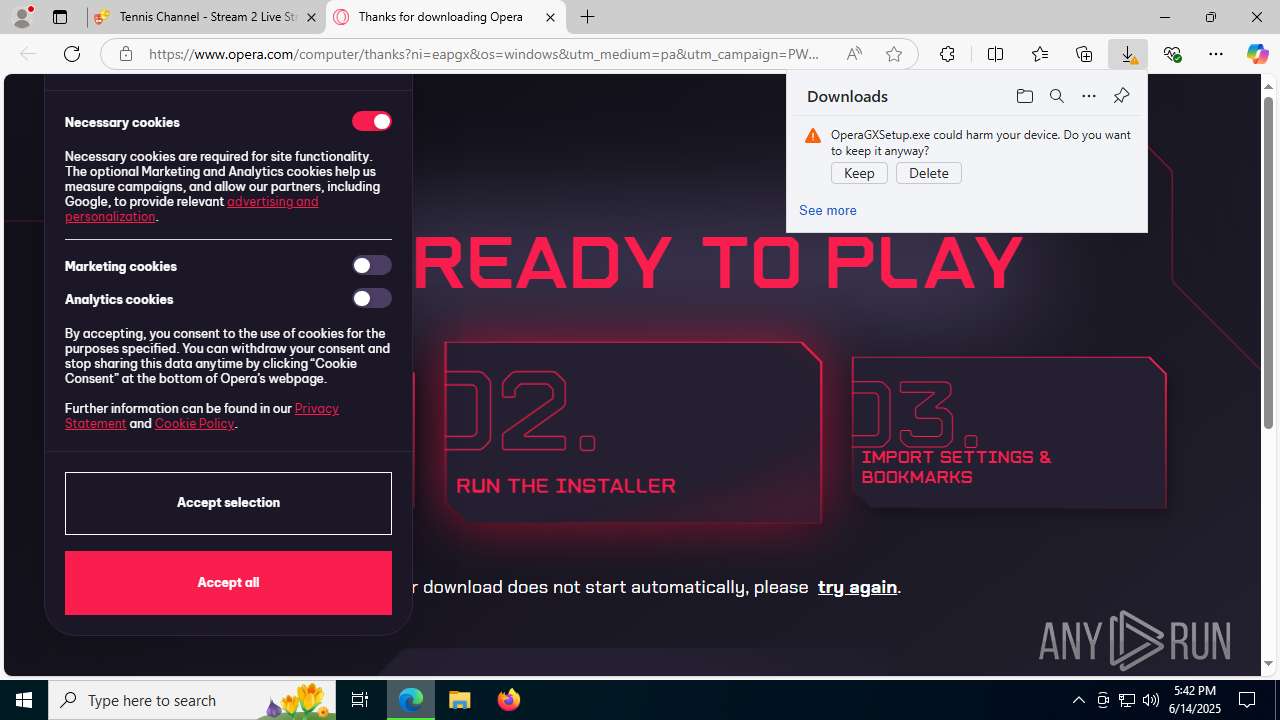Screen dimensions: 1280x720
Task: Refresh the current page
Action: click(x=72, y=54)
